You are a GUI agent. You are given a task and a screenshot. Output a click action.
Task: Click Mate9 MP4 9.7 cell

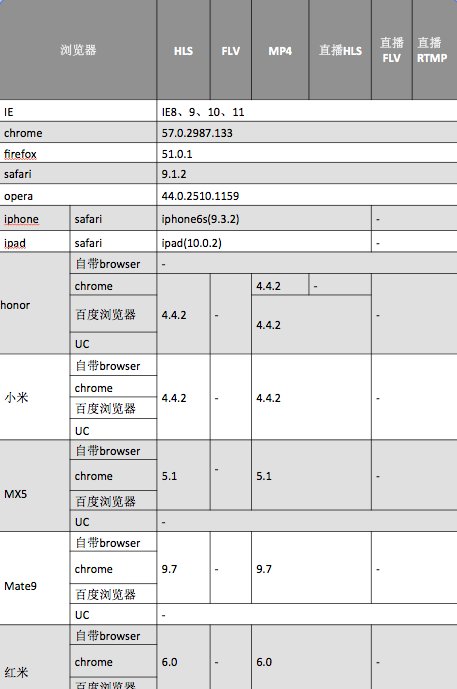click(x=311, y=569)
